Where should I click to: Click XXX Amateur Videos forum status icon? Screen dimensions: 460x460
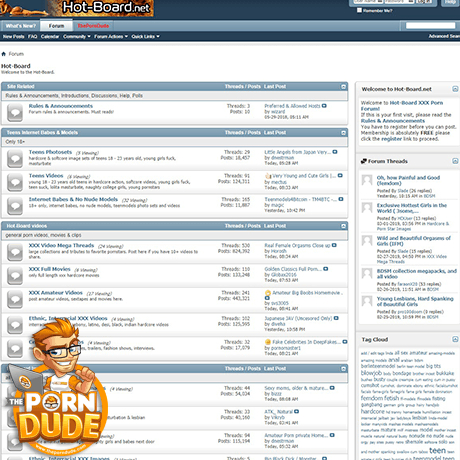[x=15, y=299]
